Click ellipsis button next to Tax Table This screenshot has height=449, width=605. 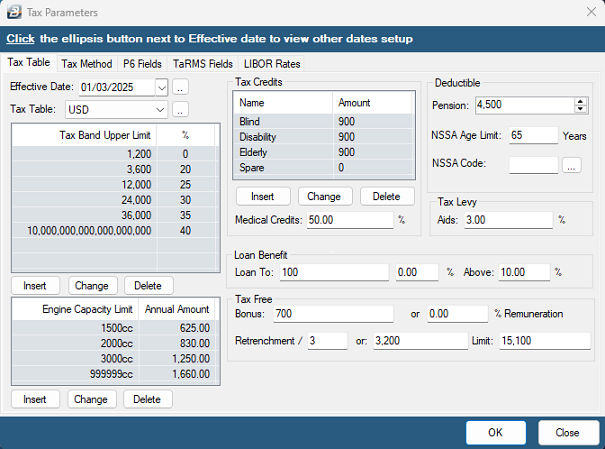pyautogui.click(x=180, y=110)
